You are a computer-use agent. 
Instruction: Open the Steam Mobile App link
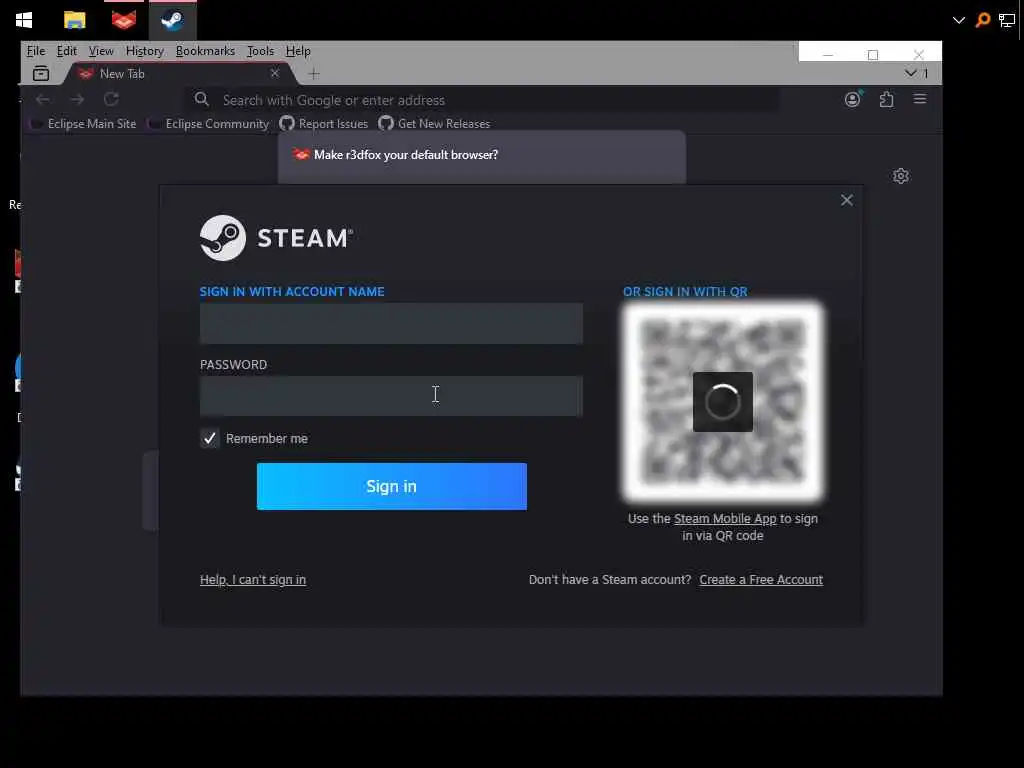725,519
